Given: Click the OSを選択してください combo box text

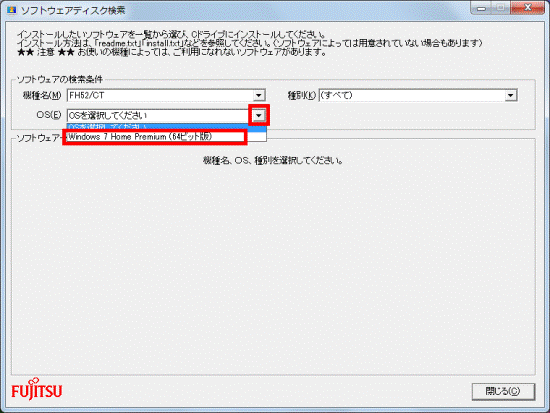Looking at the screenshot, I should (x=108, y=115).
